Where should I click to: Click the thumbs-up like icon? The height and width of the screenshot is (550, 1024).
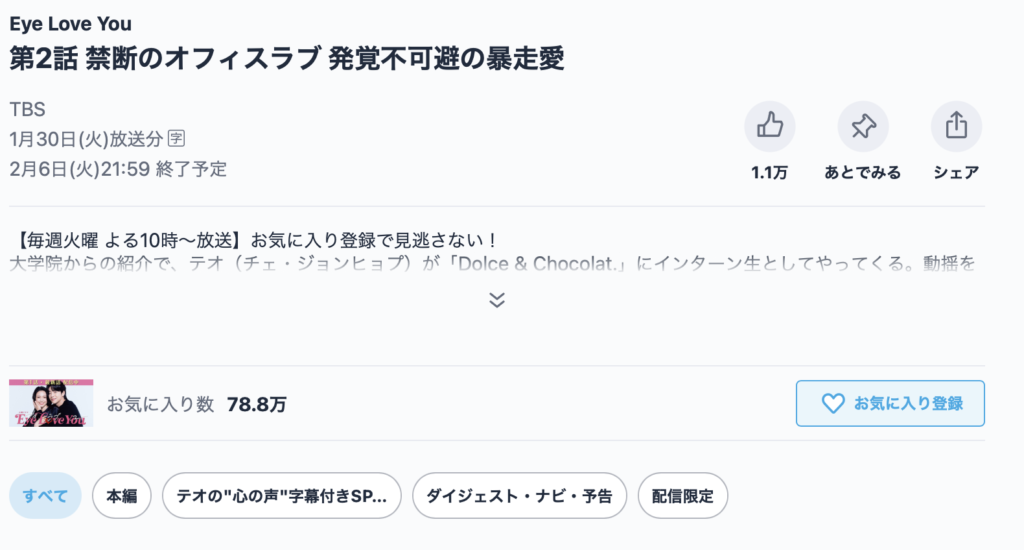(769, 126)
